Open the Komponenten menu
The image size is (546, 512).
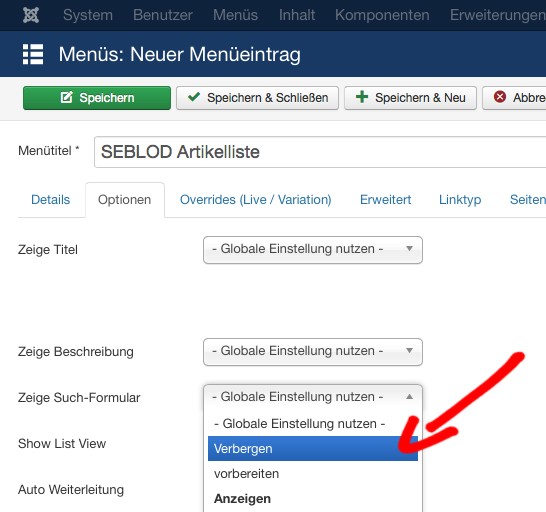click(x=382, y=15)
